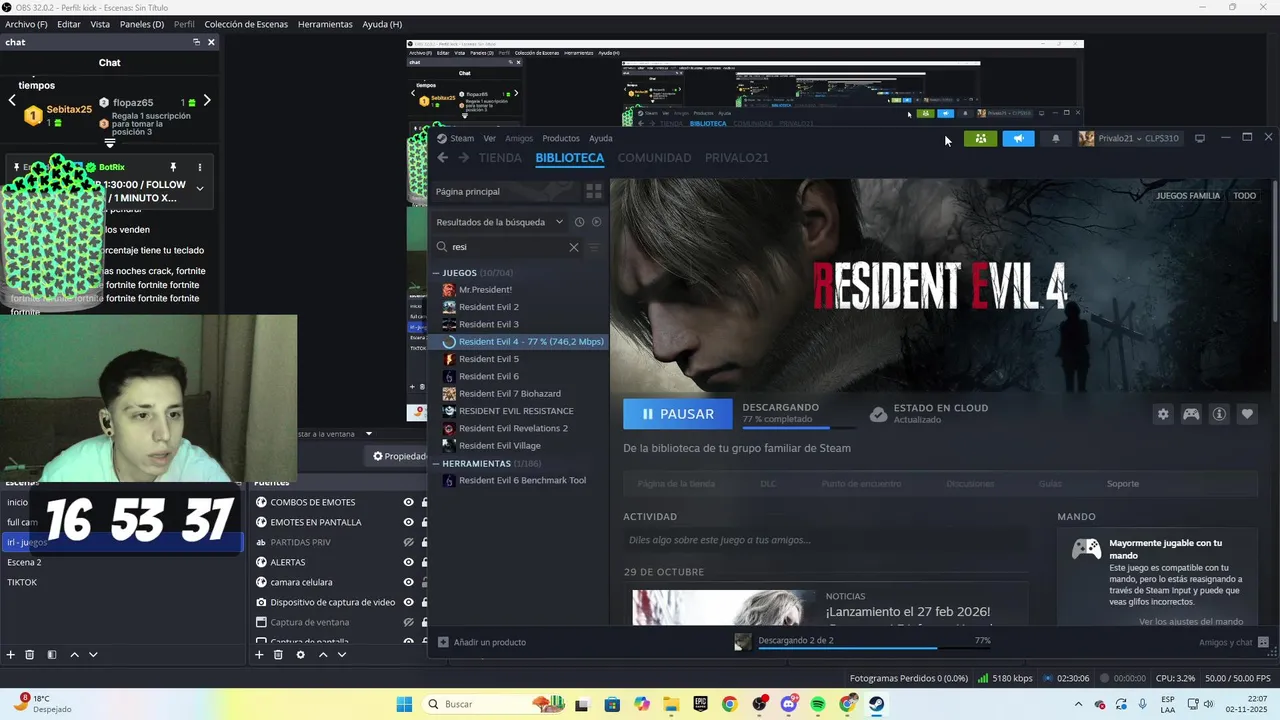Viewport: 1280px width, 720px height.
Task: Open Amigos y chat in Steam
Action: [1233, 642]
